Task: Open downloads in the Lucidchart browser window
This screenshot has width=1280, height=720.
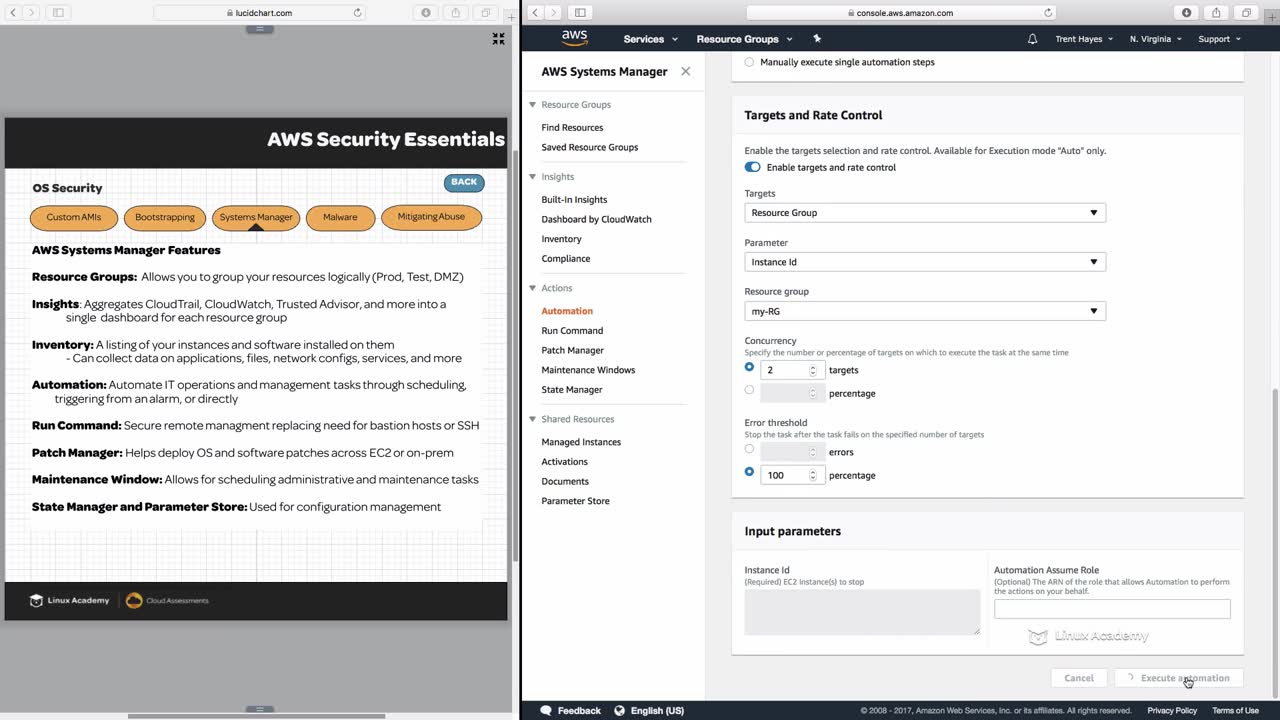Action: point(426,13)
